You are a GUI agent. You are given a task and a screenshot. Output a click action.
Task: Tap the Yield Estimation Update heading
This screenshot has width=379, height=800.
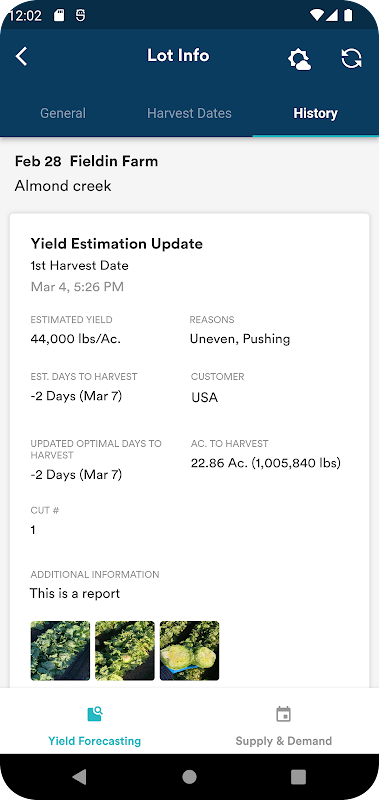point(117,243)
